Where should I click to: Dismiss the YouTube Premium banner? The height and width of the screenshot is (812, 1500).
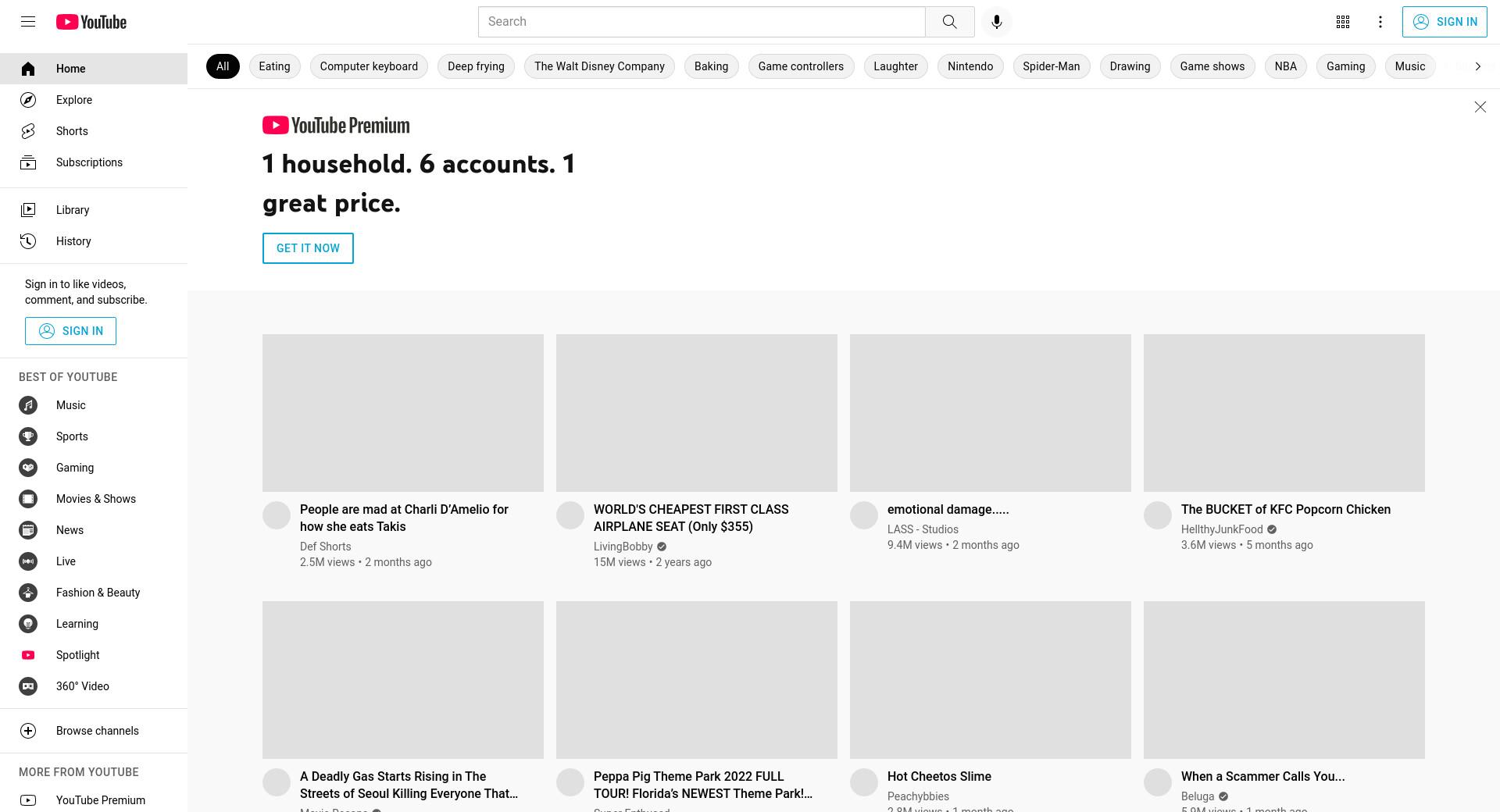[1480, 107]
